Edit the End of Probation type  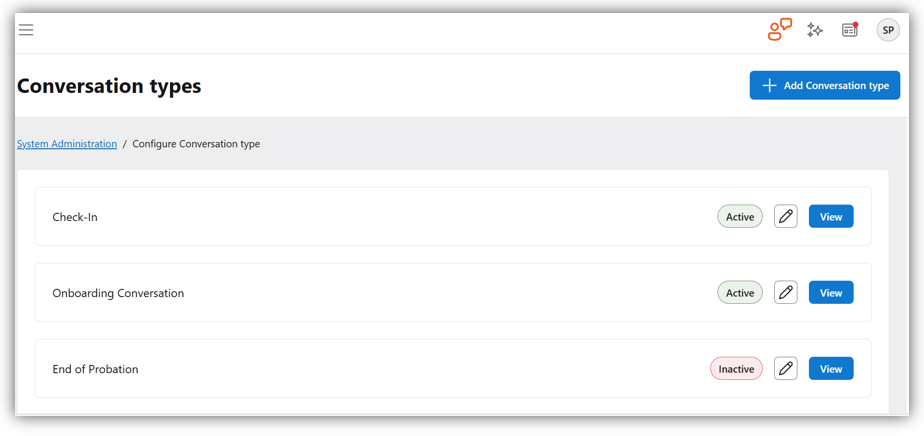tap(786, 369)
